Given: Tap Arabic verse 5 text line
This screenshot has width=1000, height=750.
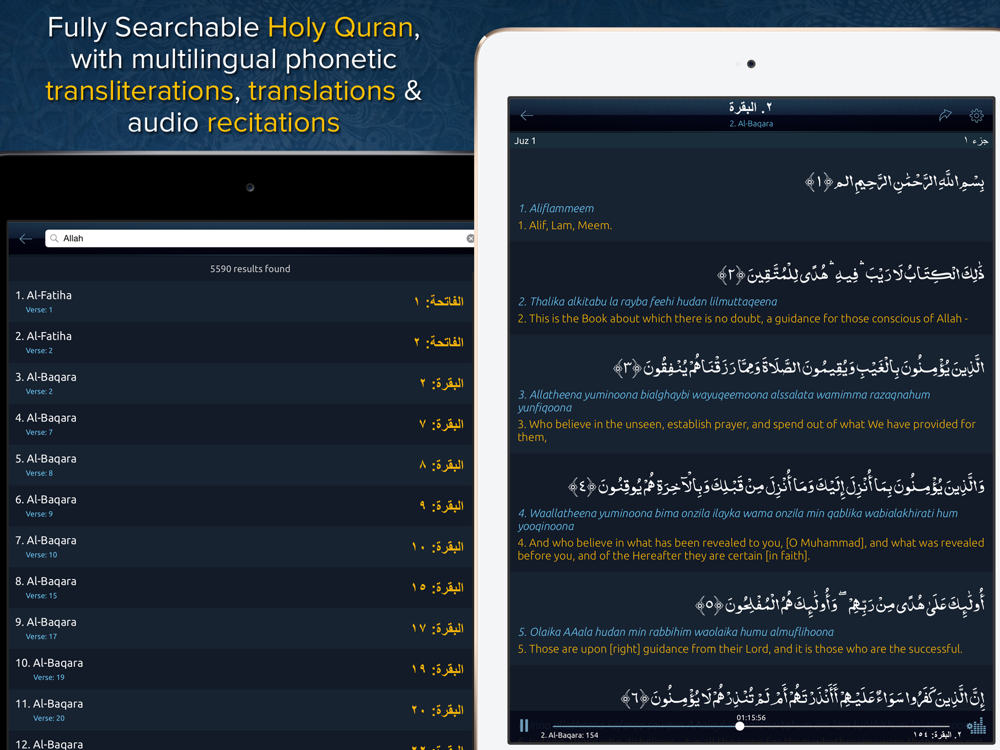Looking at the screenshot, I should click(x=840, y=603).
